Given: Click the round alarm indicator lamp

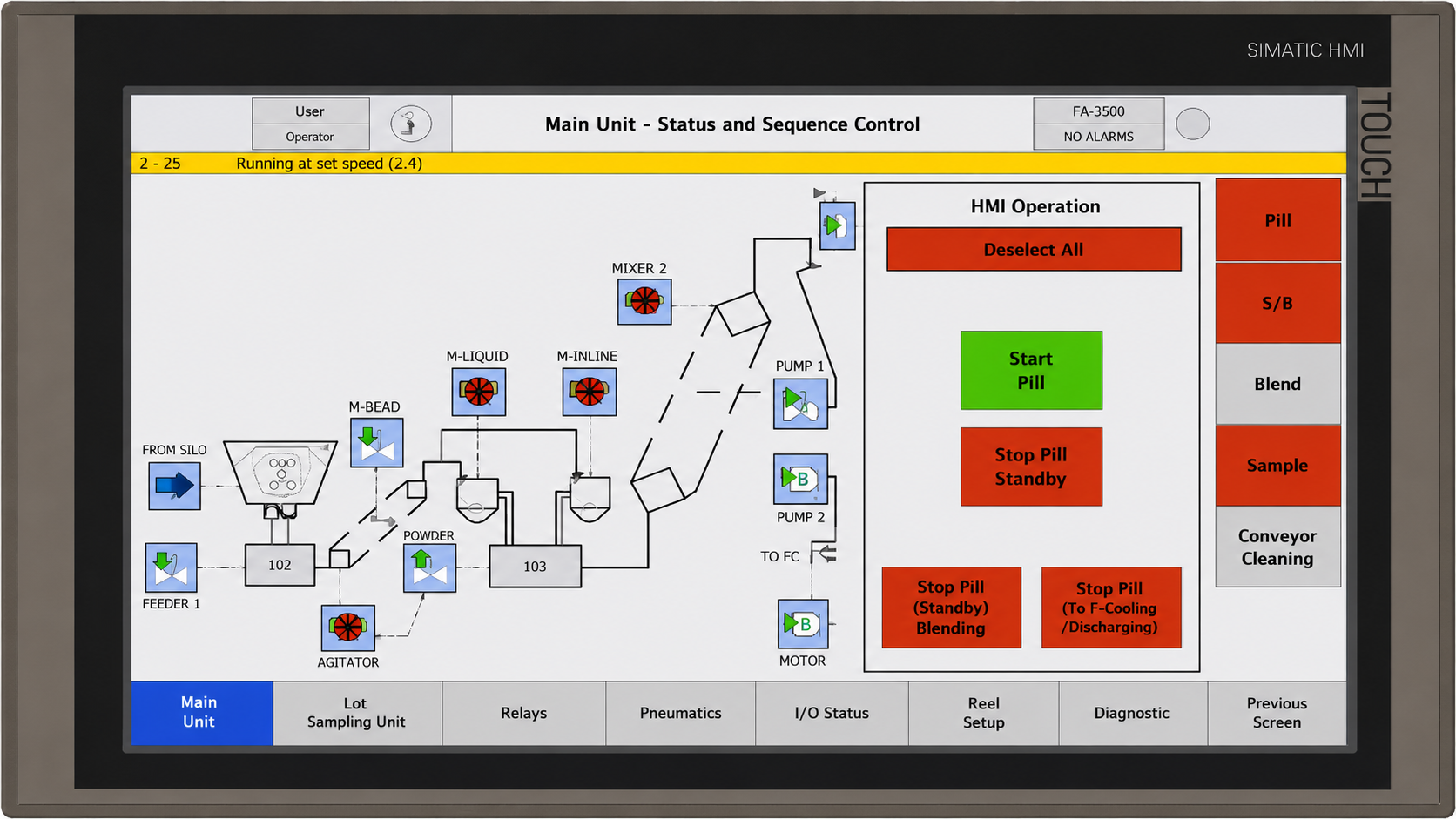Looking at the screenshot, I should coord(1192,124).
